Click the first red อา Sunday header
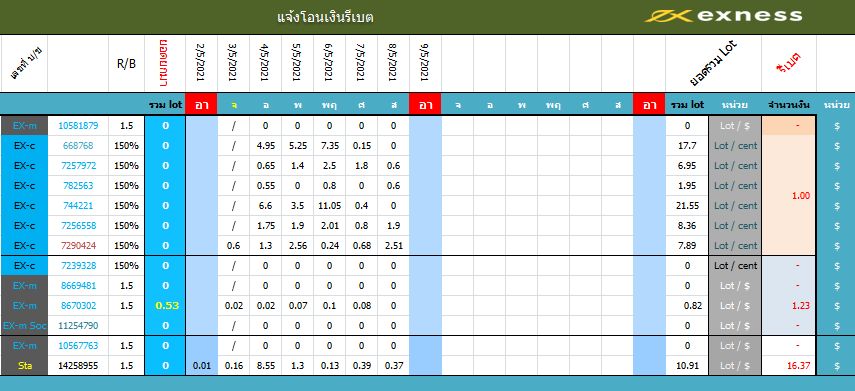855x391 pixels. tap(201, 105)
